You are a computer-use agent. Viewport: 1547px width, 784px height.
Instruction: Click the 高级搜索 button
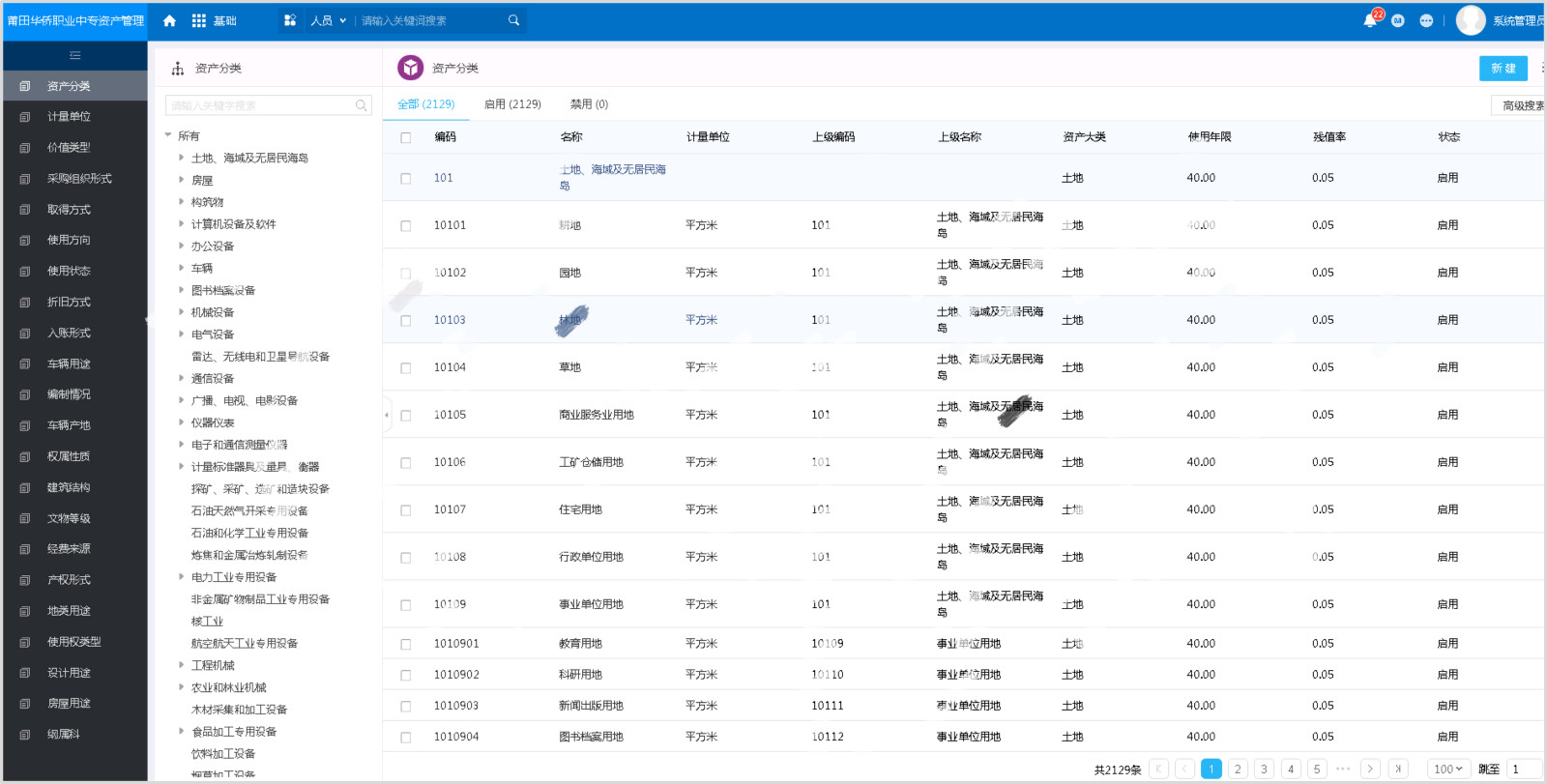pos(1519,105)
